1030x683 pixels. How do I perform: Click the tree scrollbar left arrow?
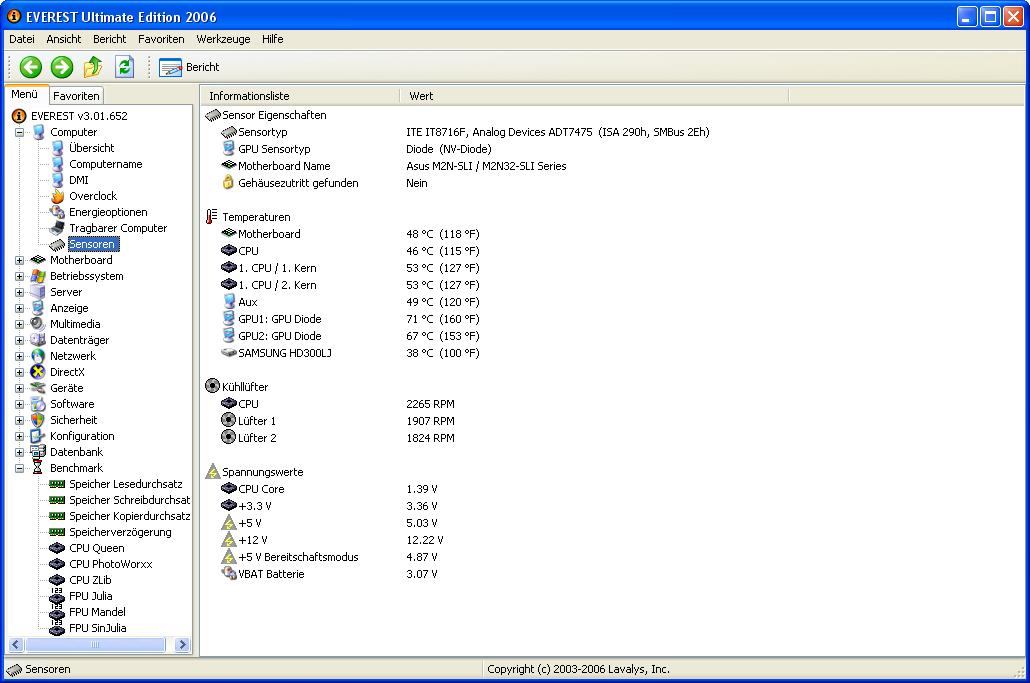pyautogui.click(x=16, y=645)
